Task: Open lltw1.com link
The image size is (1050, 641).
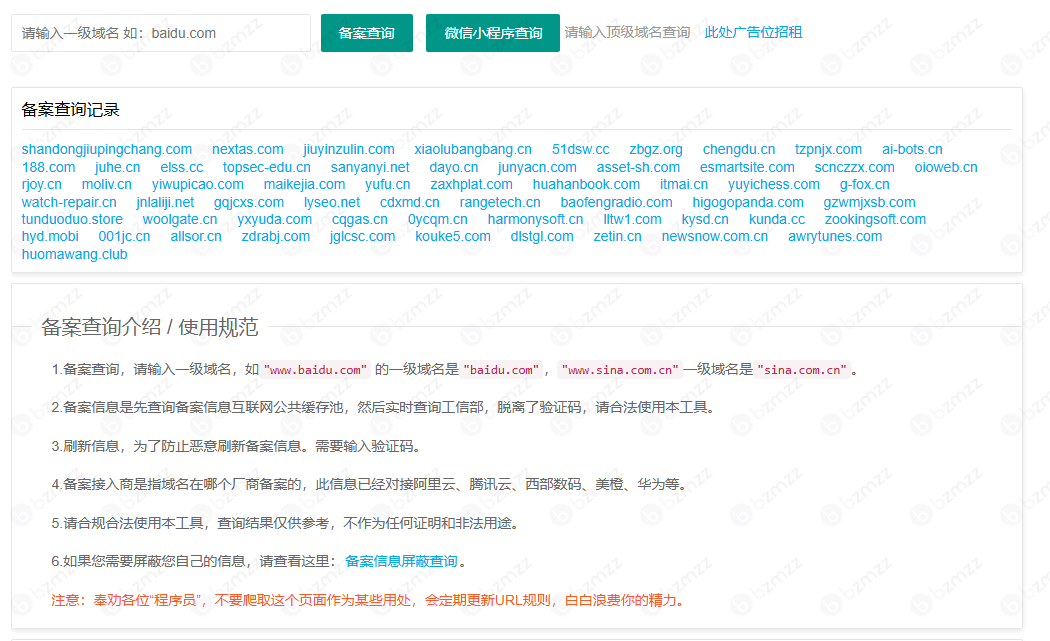Action: click(632, 219)
